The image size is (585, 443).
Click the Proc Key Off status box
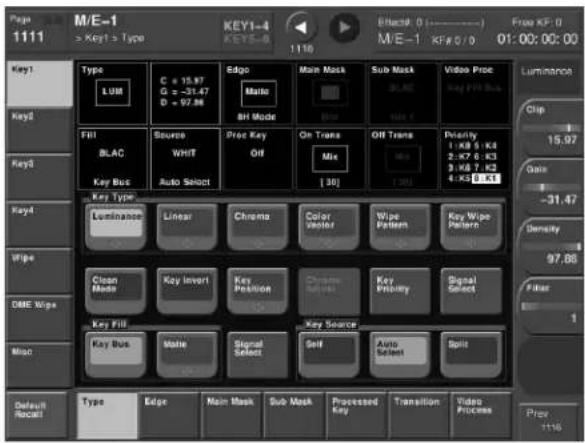click(257, 159)
